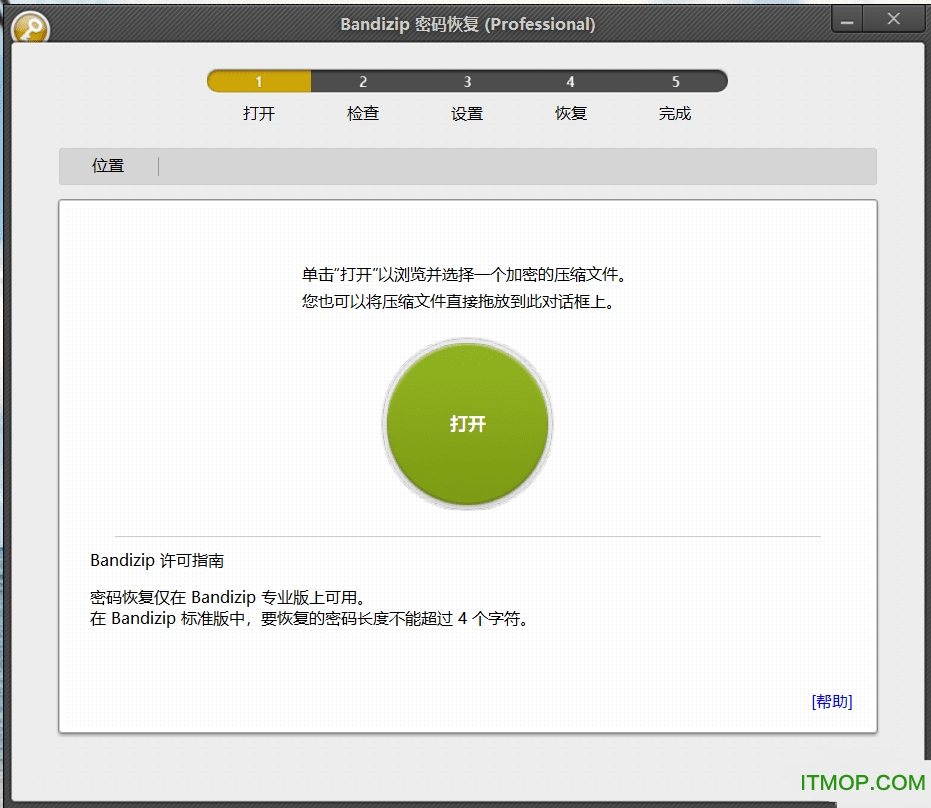The image size is (931, 808).
Task: Click step 2 circle on the progress bar
Action: [362, 81]
